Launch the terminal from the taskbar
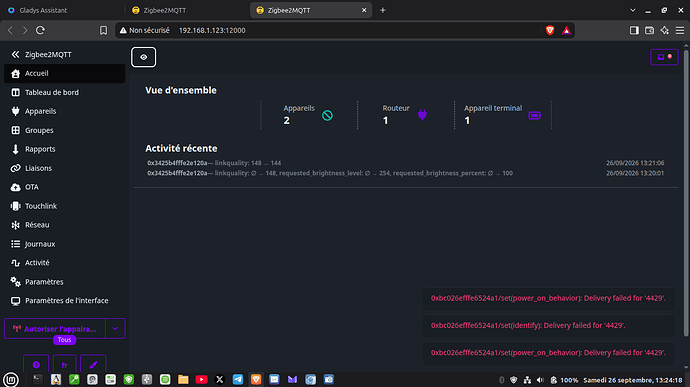This screenshot has width=690, height=387. click(37, 379)
